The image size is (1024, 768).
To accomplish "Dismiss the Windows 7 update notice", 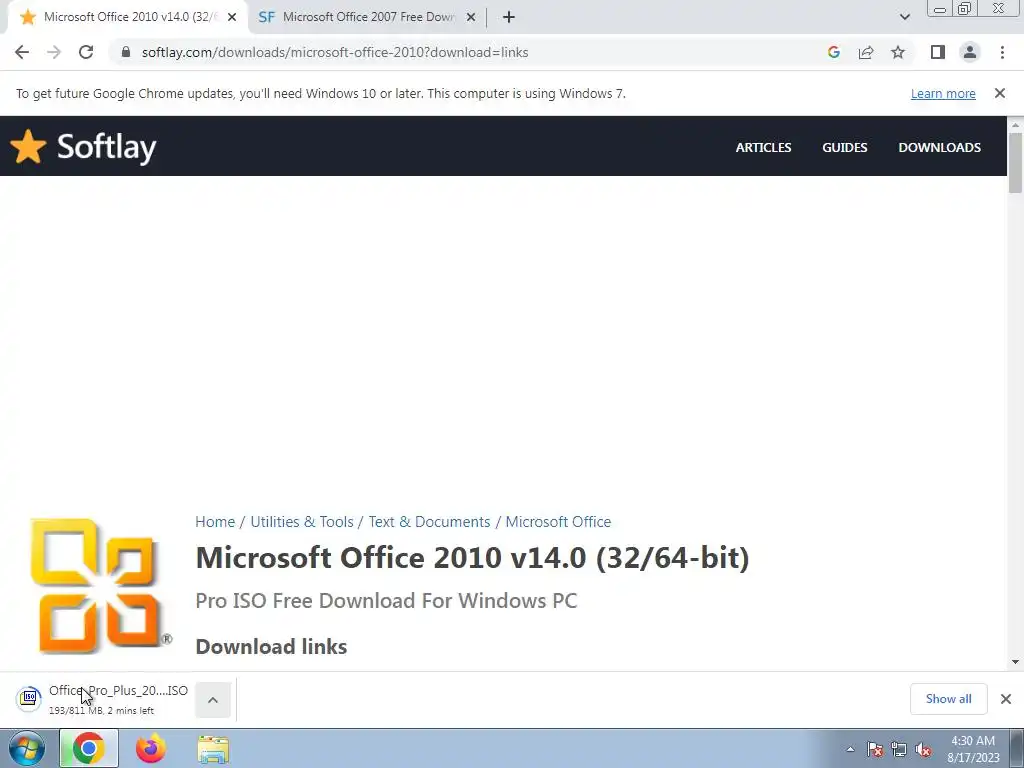I will click(1000, 93).
